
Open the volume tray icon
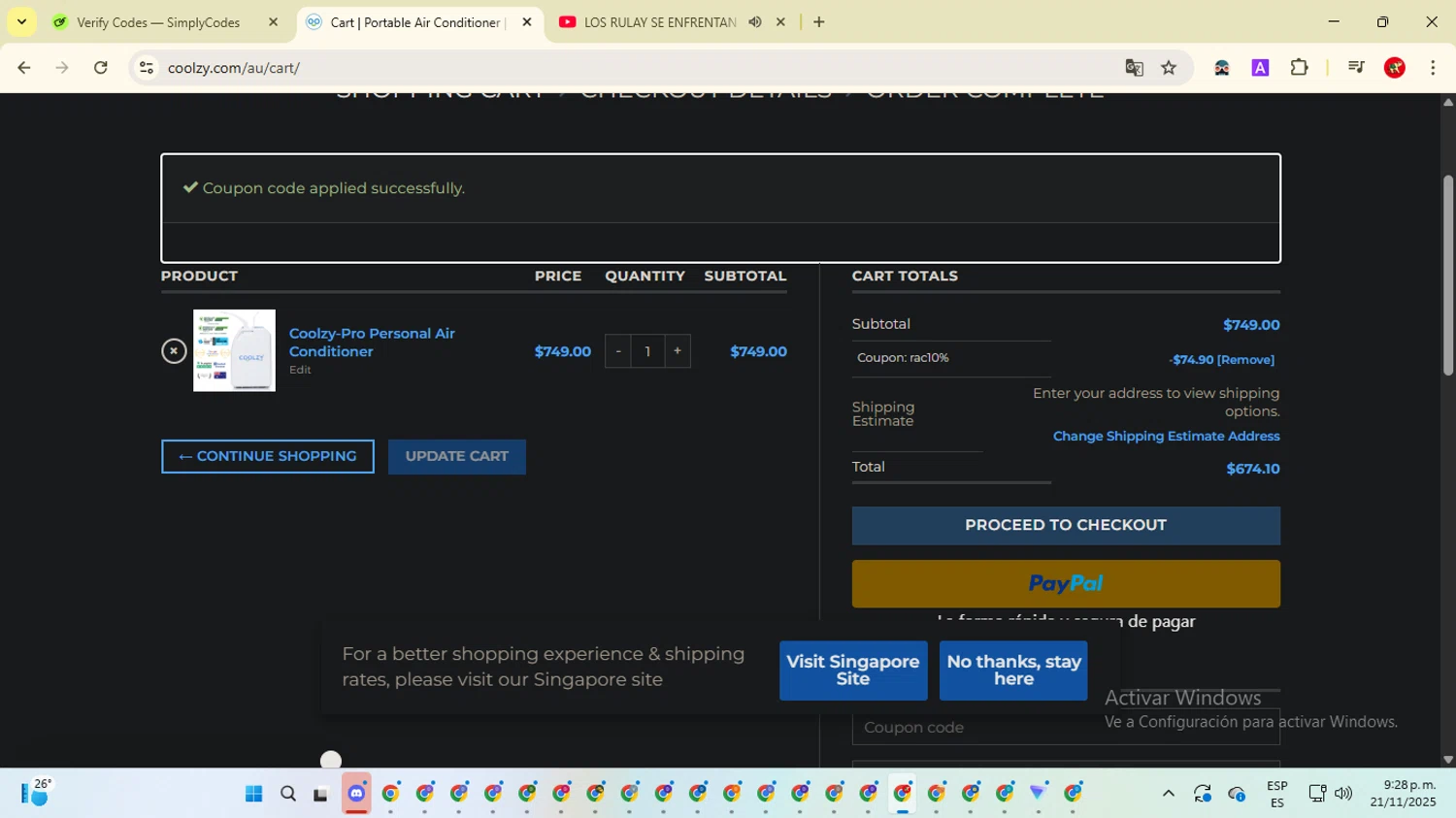click(x=1343, y=794)
